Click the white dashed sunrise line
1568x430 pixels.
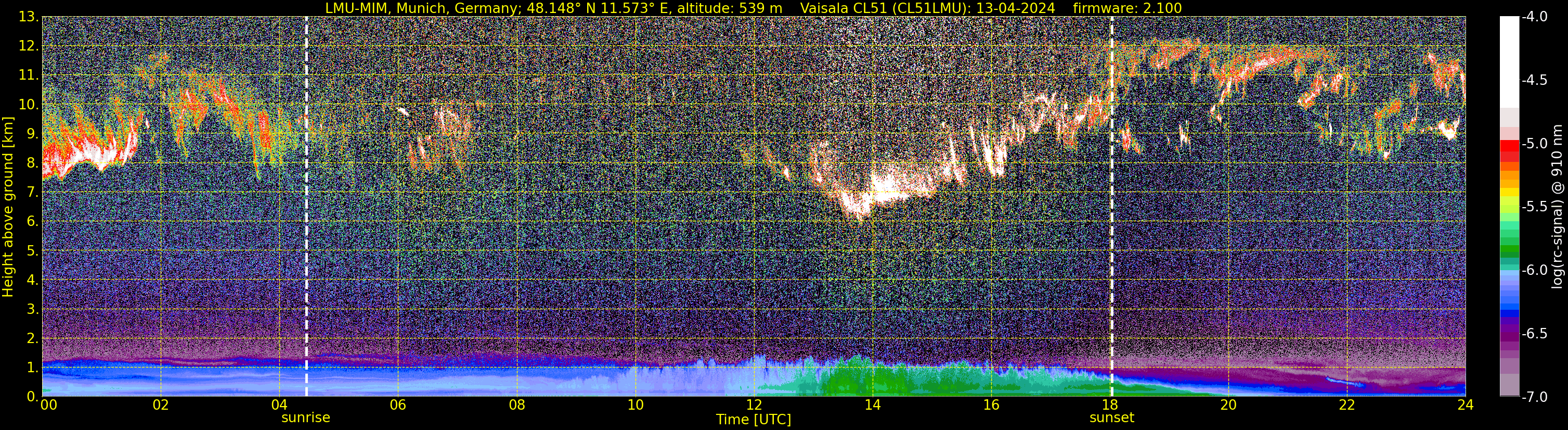coord(306,207)
